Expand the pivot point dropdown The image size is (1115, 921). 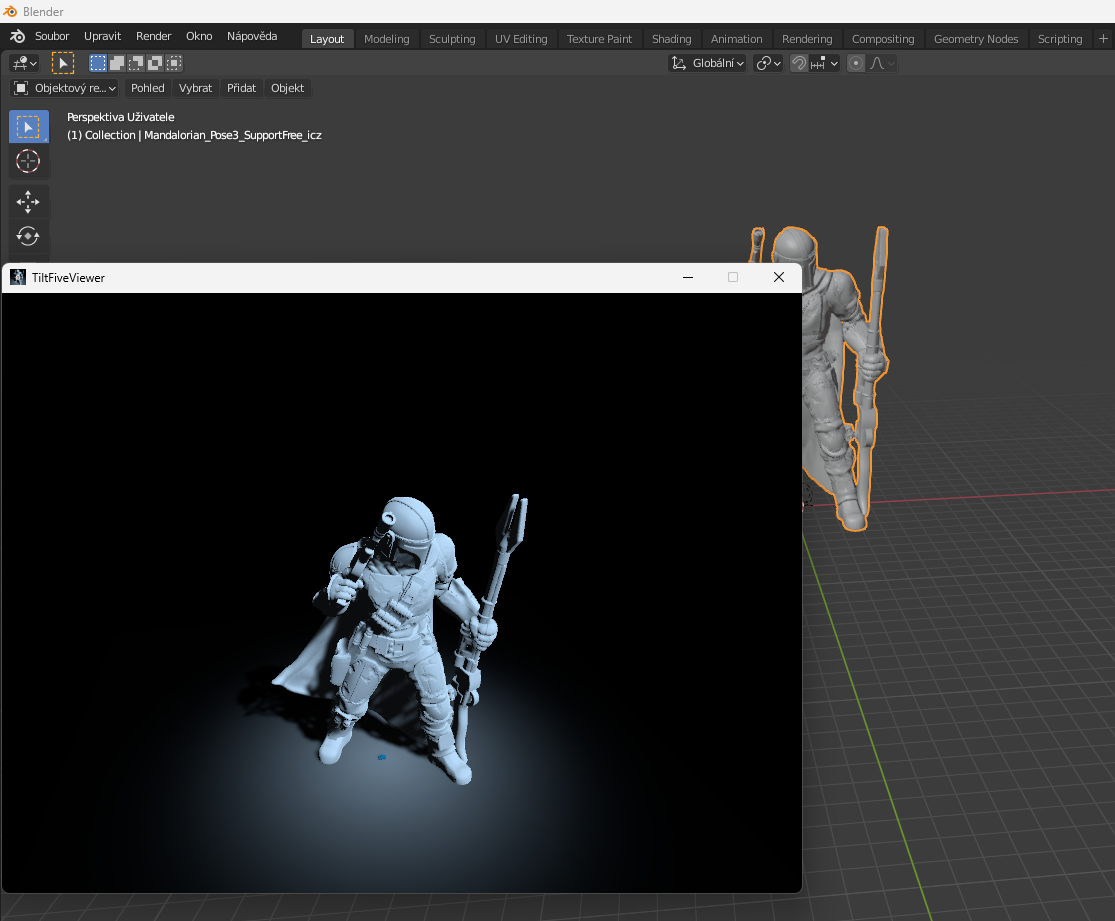click(768, 63)
